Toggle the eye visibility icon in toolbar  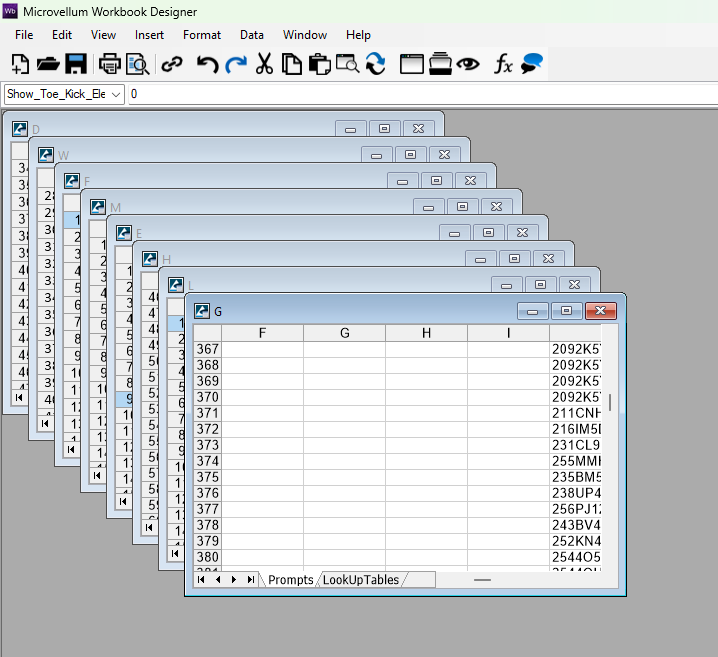tap(468, 64)
